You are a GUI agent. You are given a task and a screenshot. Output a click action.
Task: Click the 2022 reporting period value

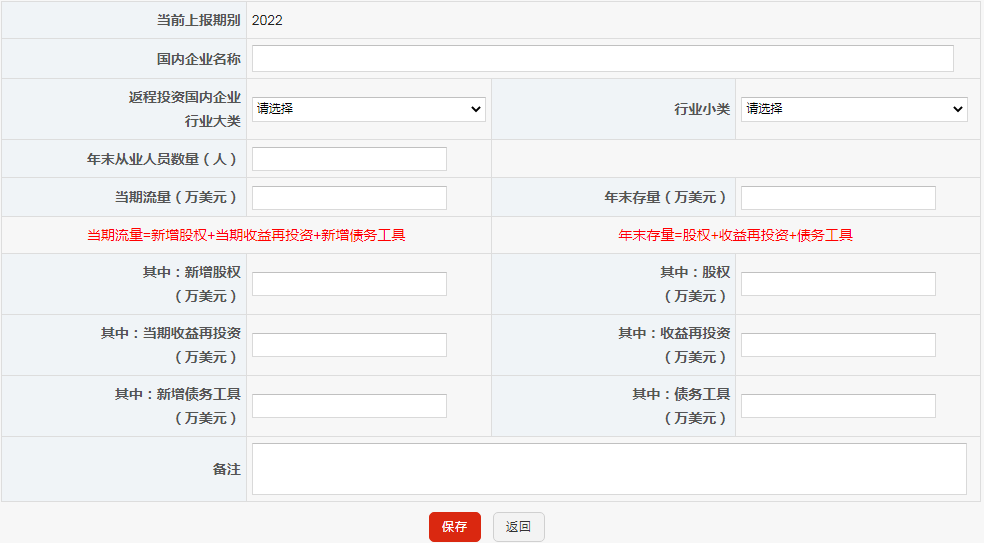(267, 20)
